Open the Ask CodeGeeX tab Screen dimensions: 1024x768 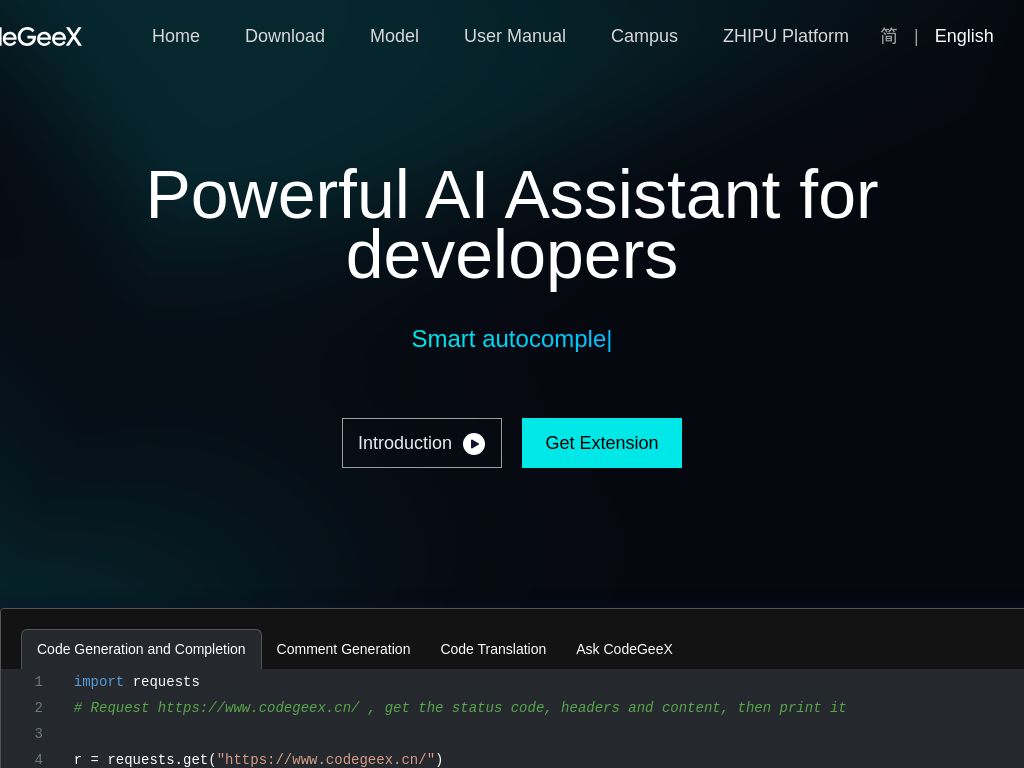point(624,649)
